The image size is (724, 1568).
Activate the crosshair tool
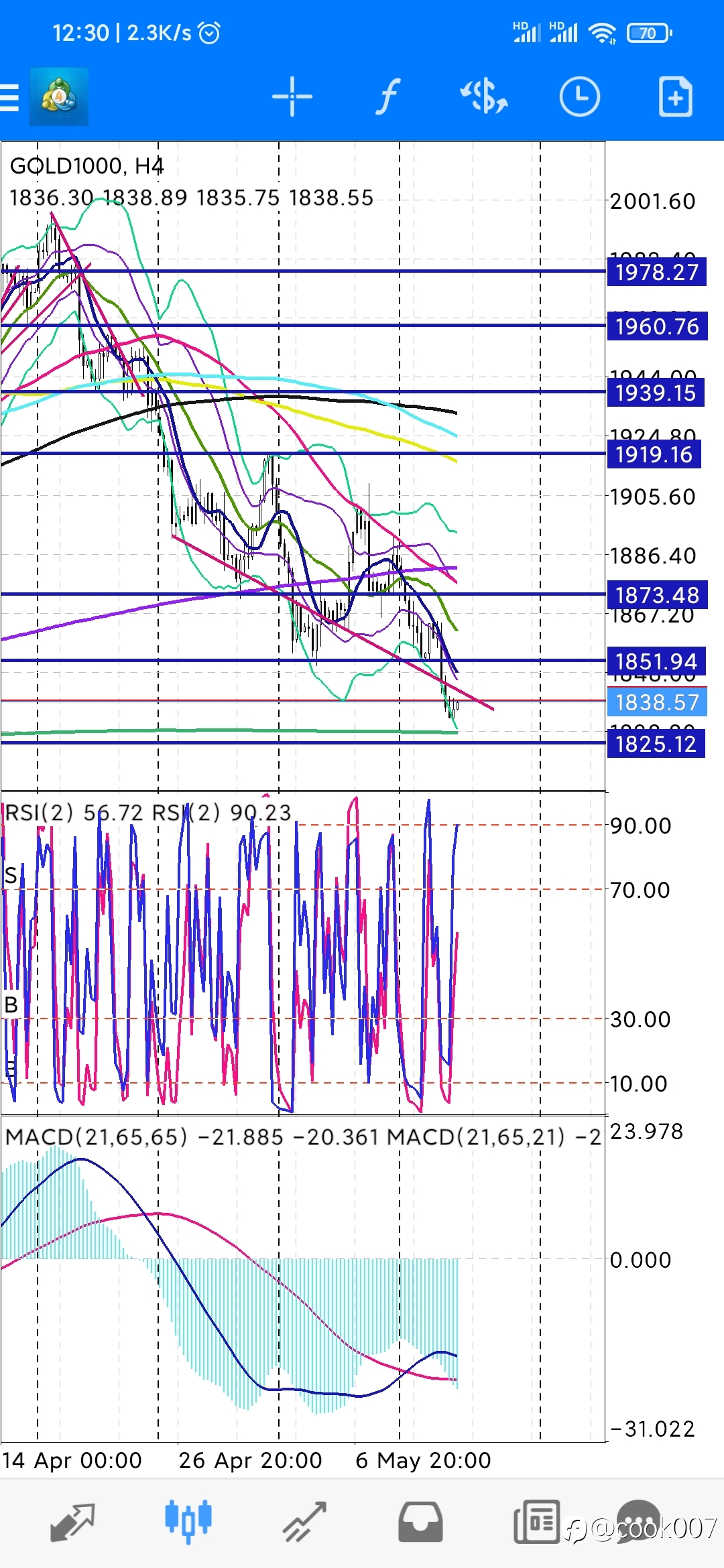click(x=292, y=97)
